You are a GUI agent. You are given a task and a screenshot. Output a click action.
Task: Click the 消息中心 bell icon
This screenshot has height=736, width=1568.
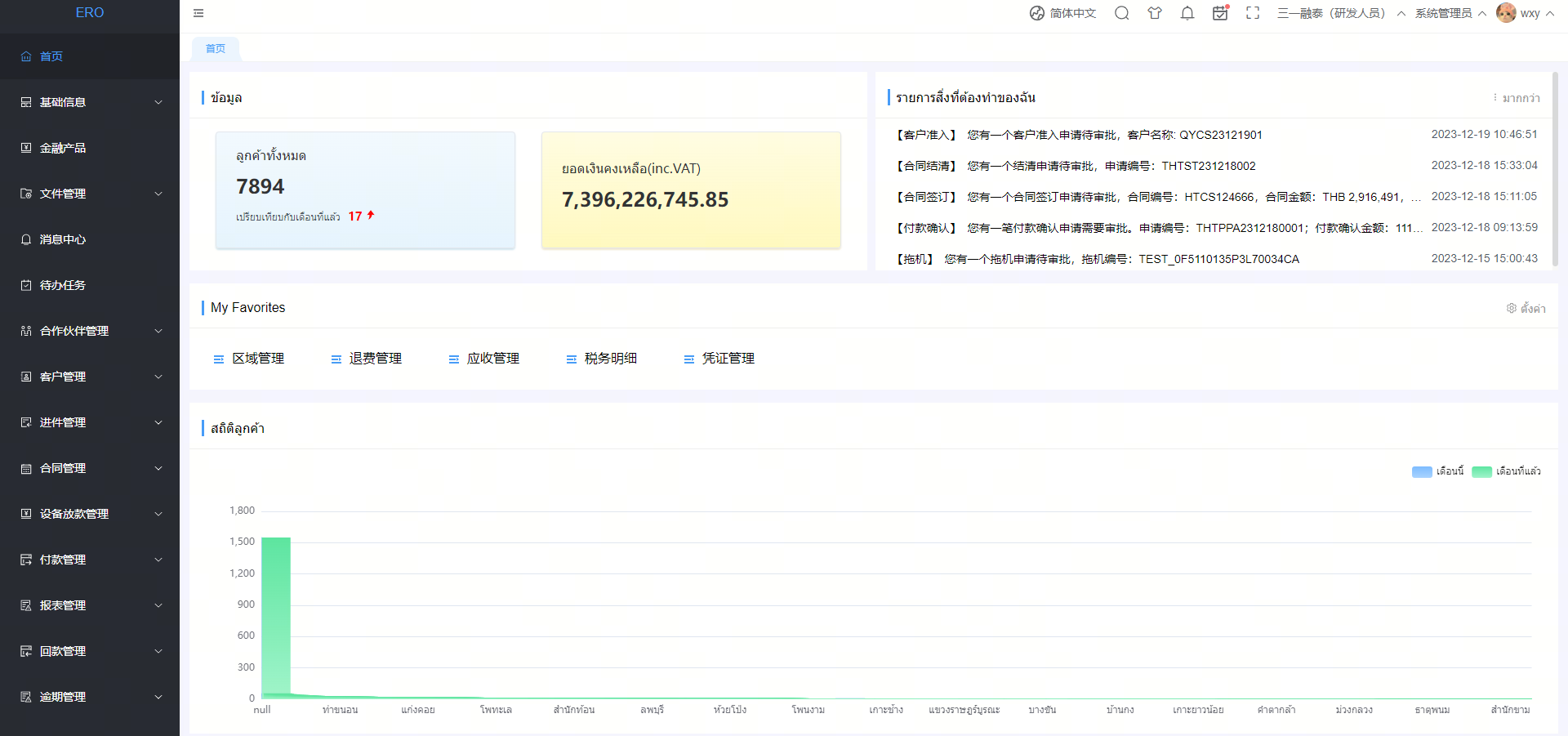pyautogui.click(x=26, y=239)
